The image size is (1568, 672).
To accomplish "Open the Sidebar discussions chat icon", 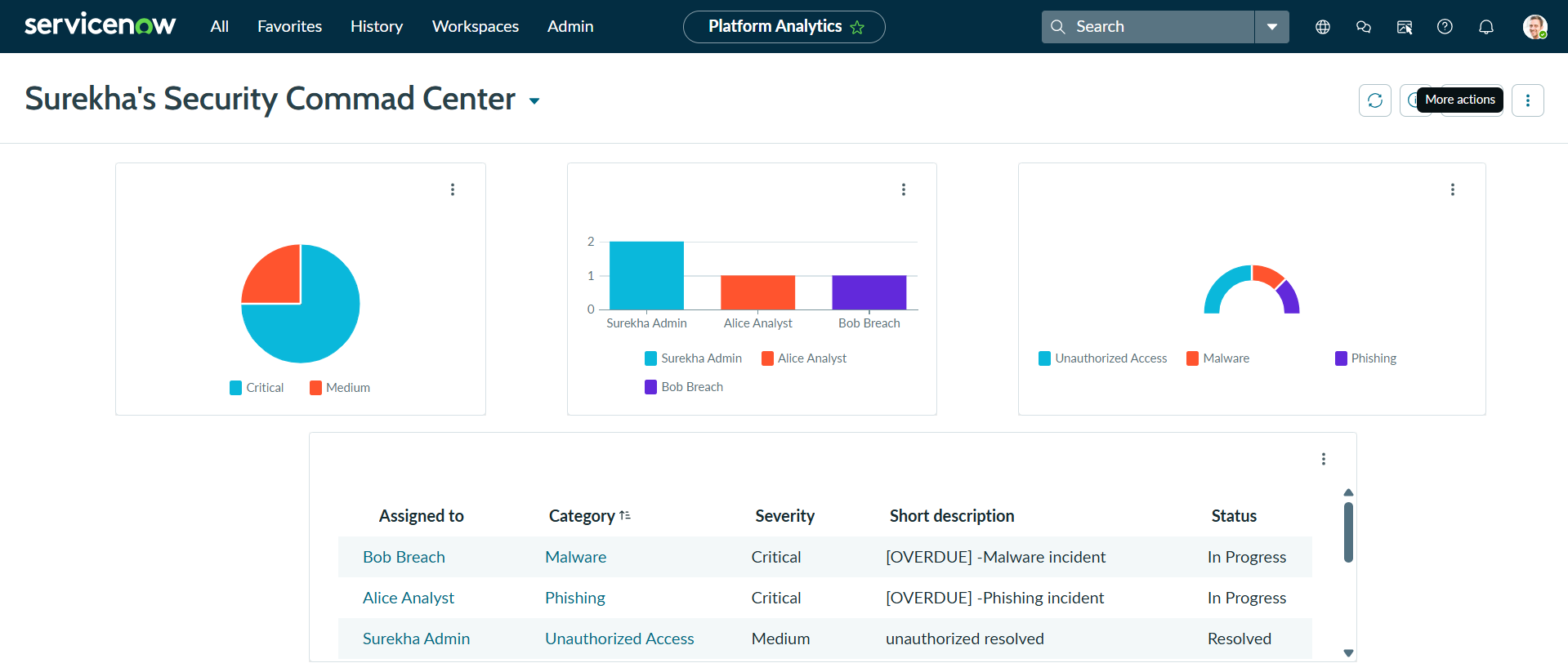I will (x=1363, y=27).
